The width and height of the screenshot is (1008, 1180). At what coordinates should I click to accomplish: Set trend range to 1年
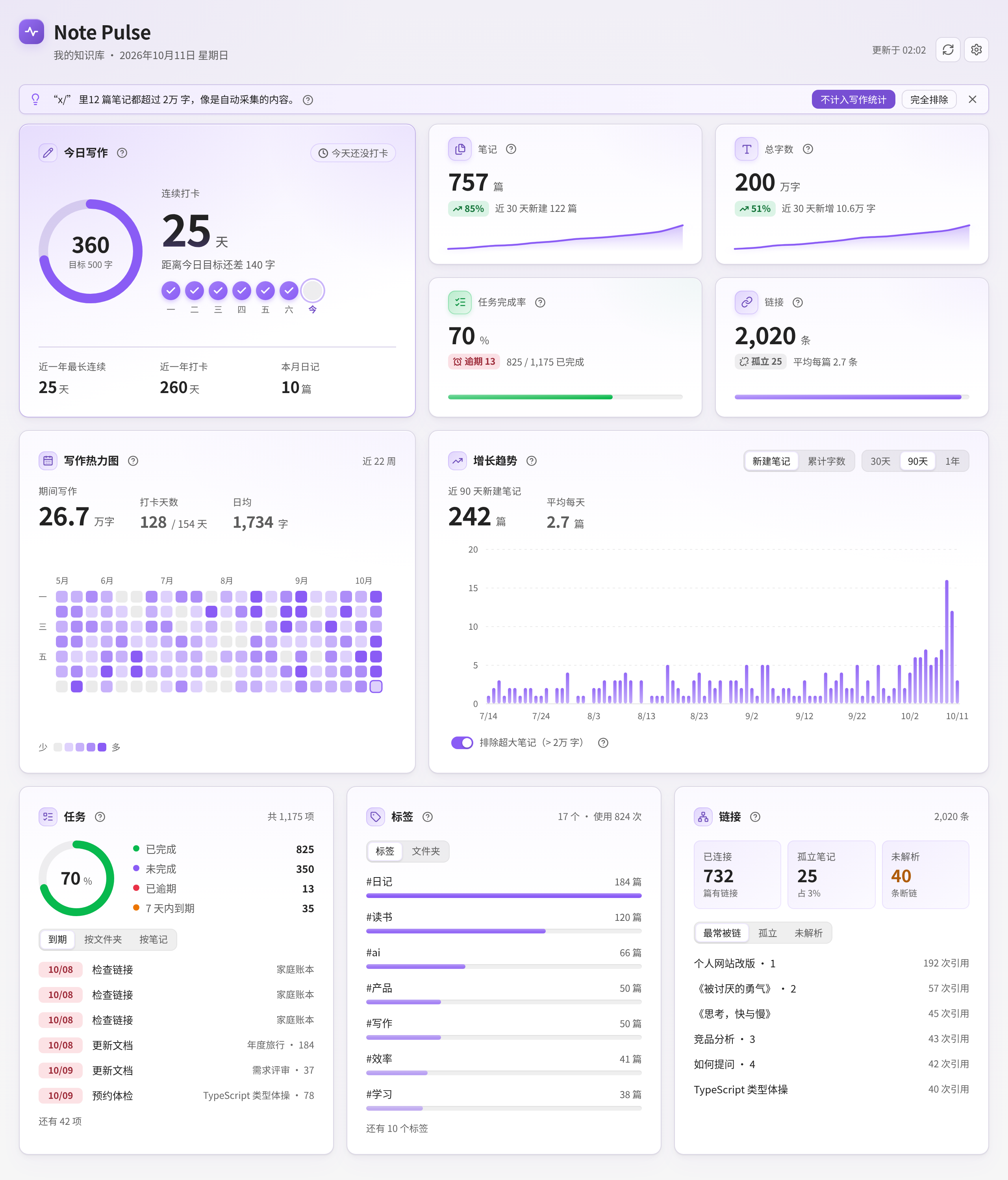[x=952, y=461]
